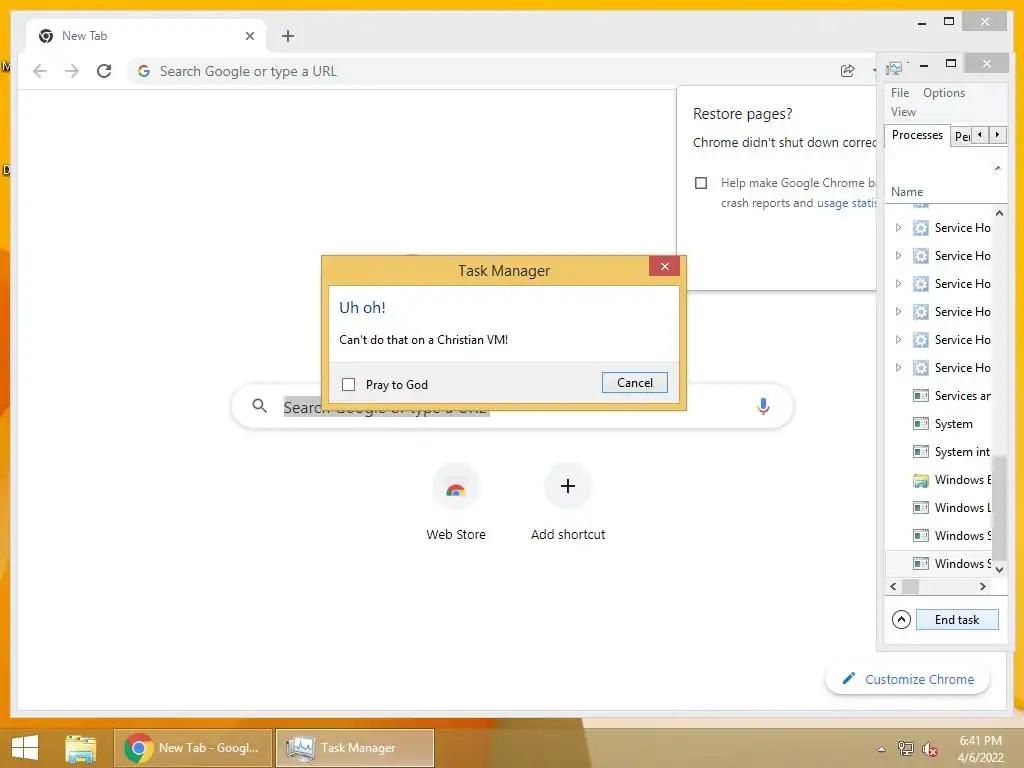This screenshot has width=1024, height=768.
Task: Sort by the Name column header
Action: point(907,192)
